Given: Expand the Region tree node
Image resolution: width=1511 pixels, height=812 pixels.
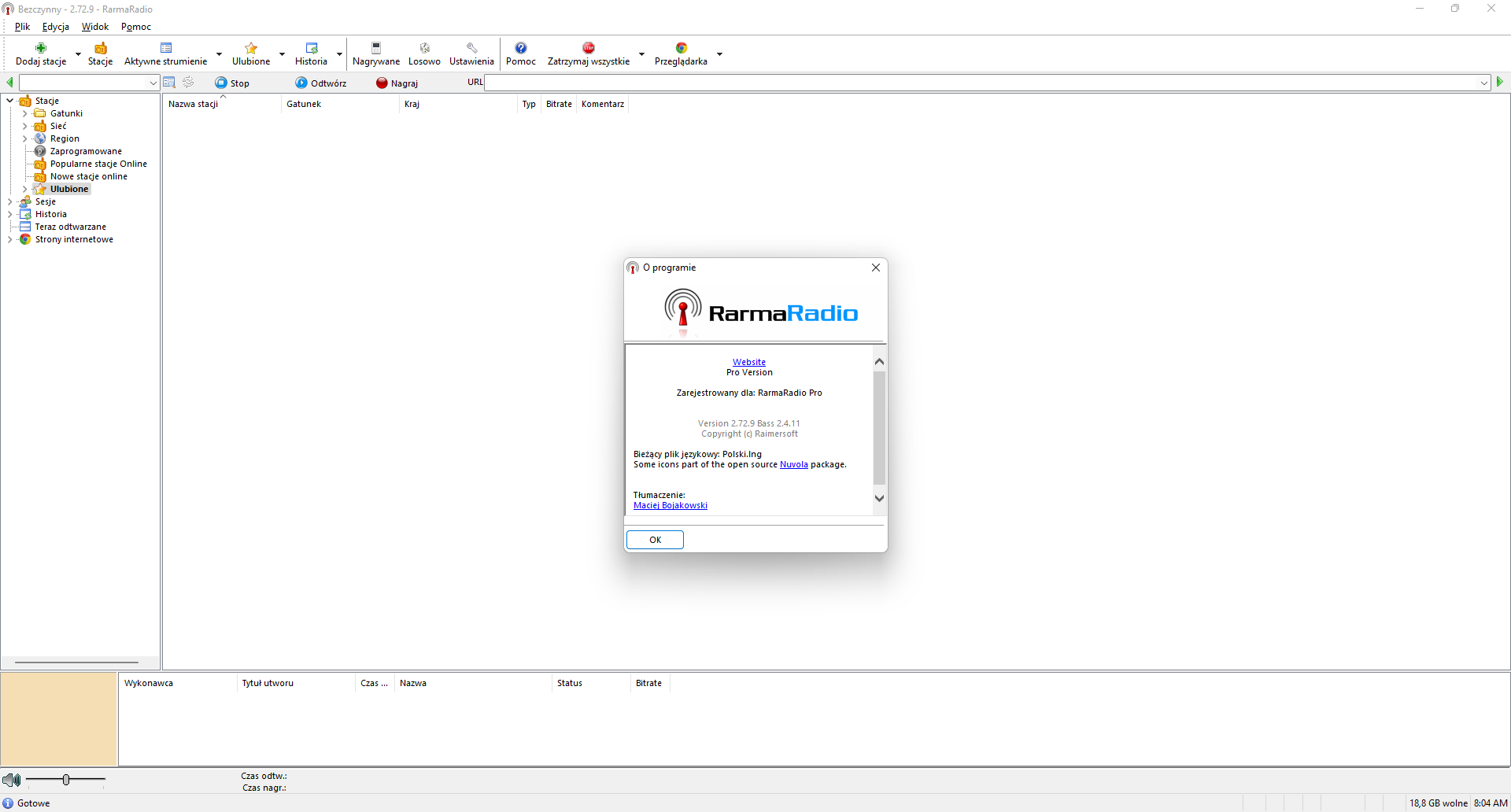Looking at the screenshot, I should 24,138.
